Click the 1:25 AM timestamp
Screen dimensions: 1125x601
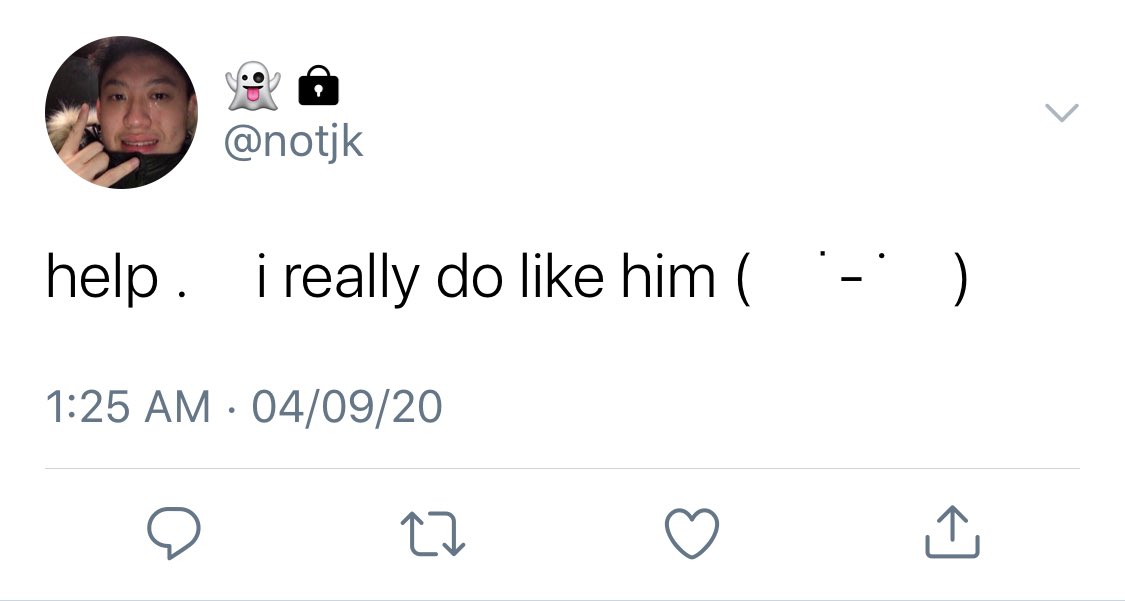[128, 407]
